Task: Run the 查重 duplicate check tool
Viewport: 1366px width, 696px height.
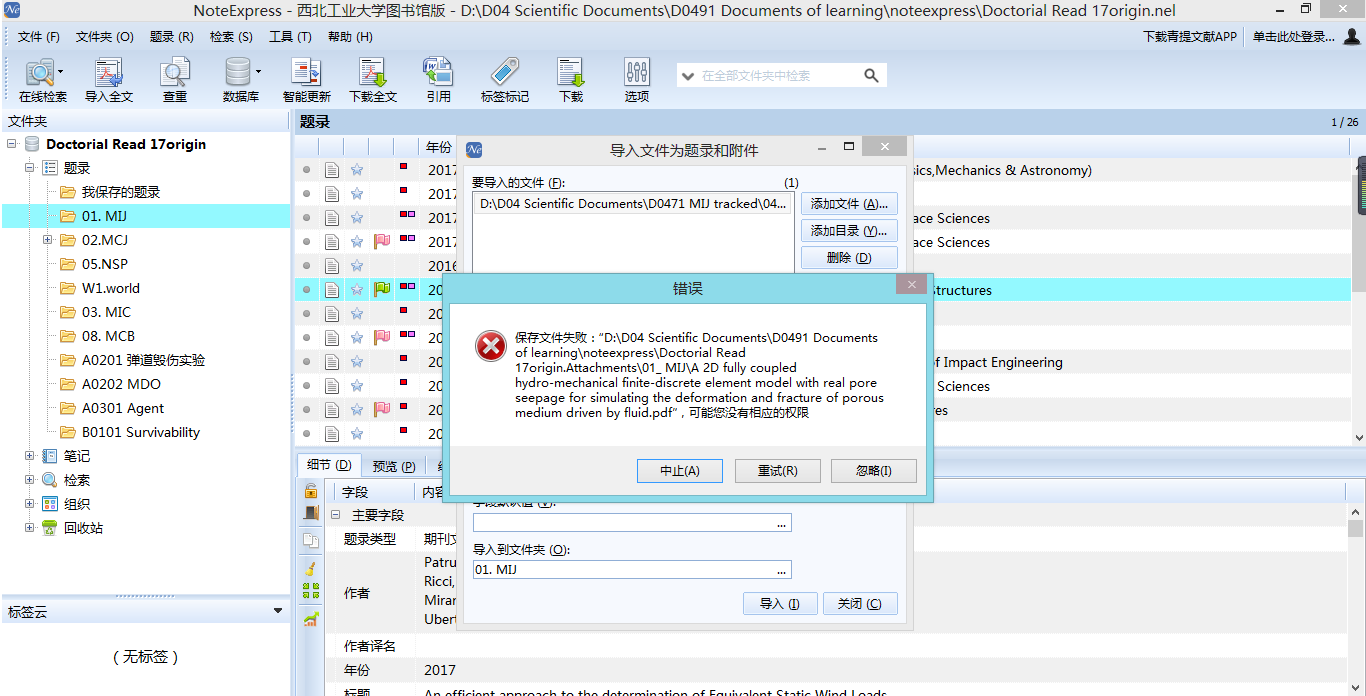Action: [175, 80]
